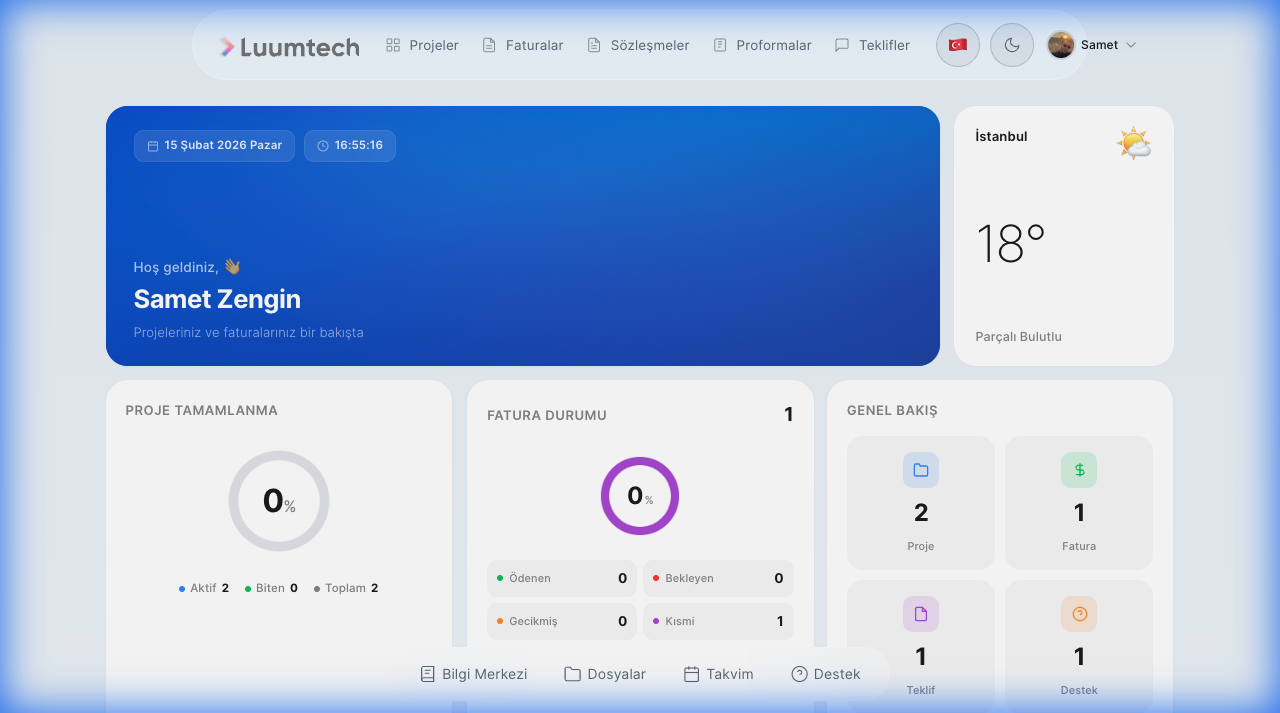
Task: Go to the Faturalar page
Action: coord(522,45)
